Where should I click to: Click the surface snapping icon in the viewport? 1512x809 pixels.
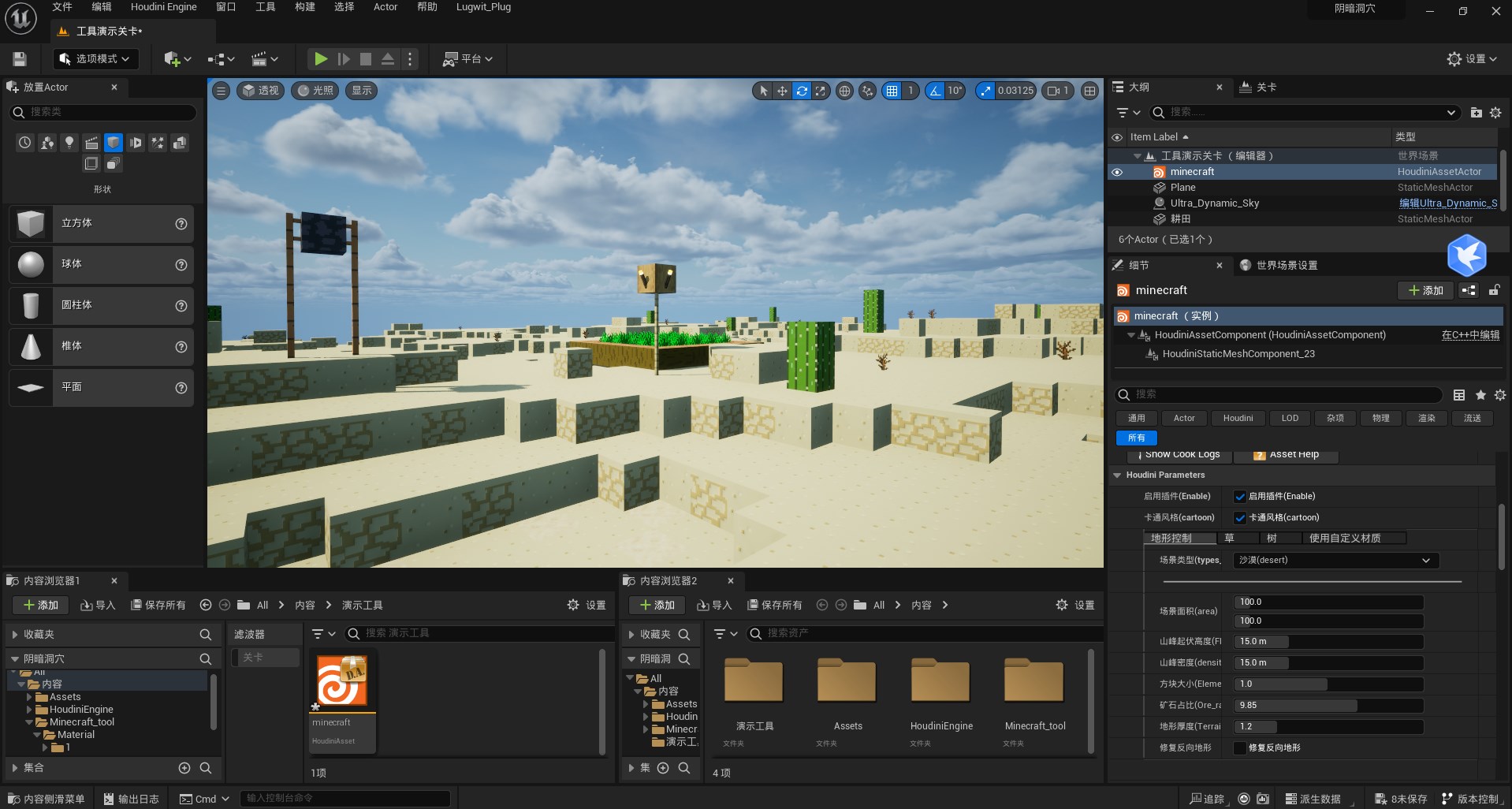[x=868, y=91]
